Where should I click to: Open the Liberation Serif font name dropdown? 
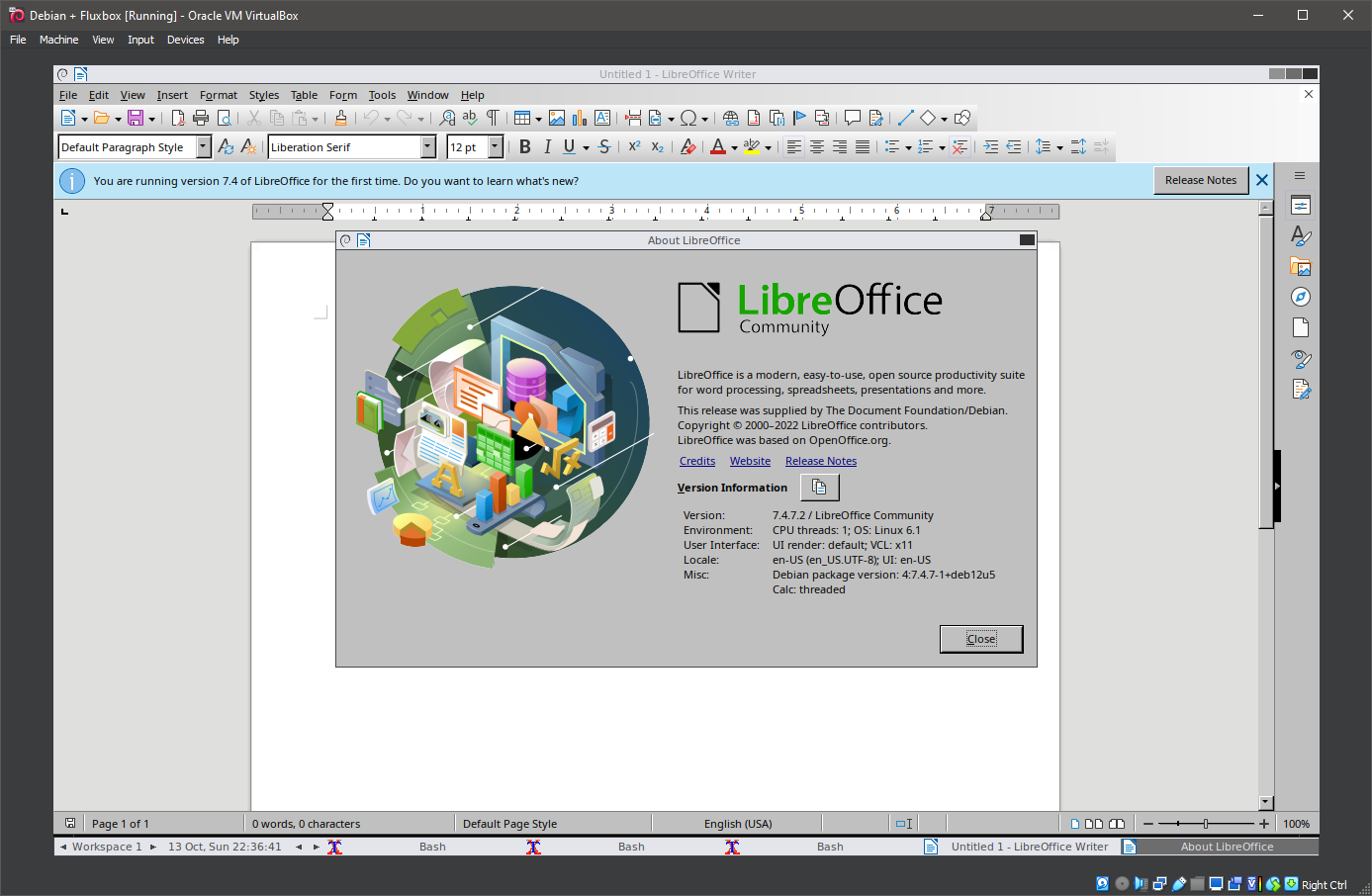[x=428, y=147]
